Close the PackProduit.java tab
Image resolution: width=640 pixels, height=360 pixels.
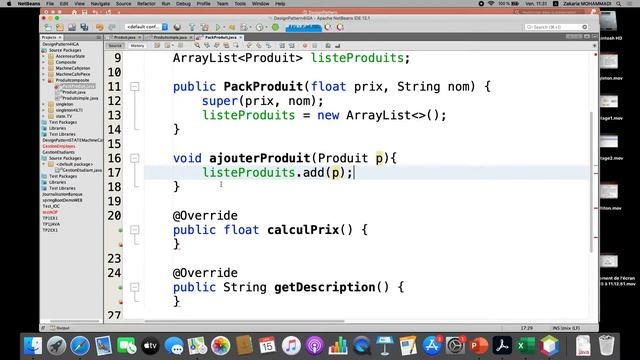pos(241,37)
